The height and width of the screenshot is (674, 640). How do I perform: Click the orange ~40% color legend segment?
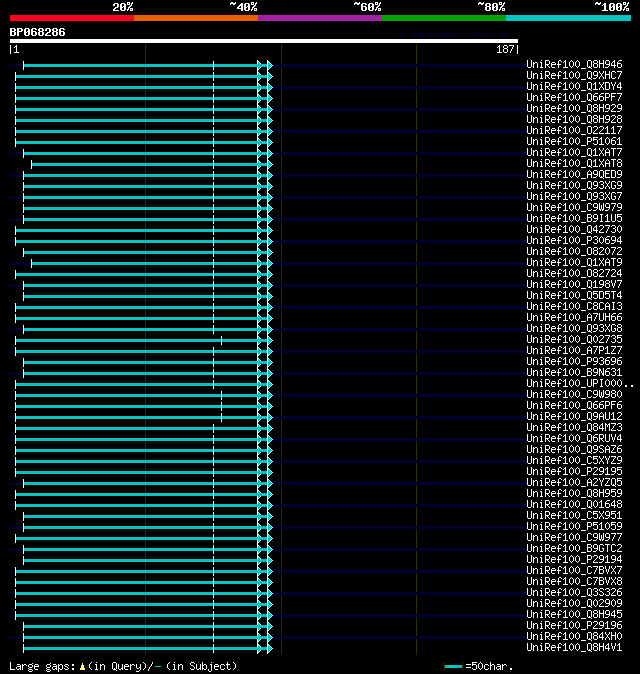[x=196, y=18]
